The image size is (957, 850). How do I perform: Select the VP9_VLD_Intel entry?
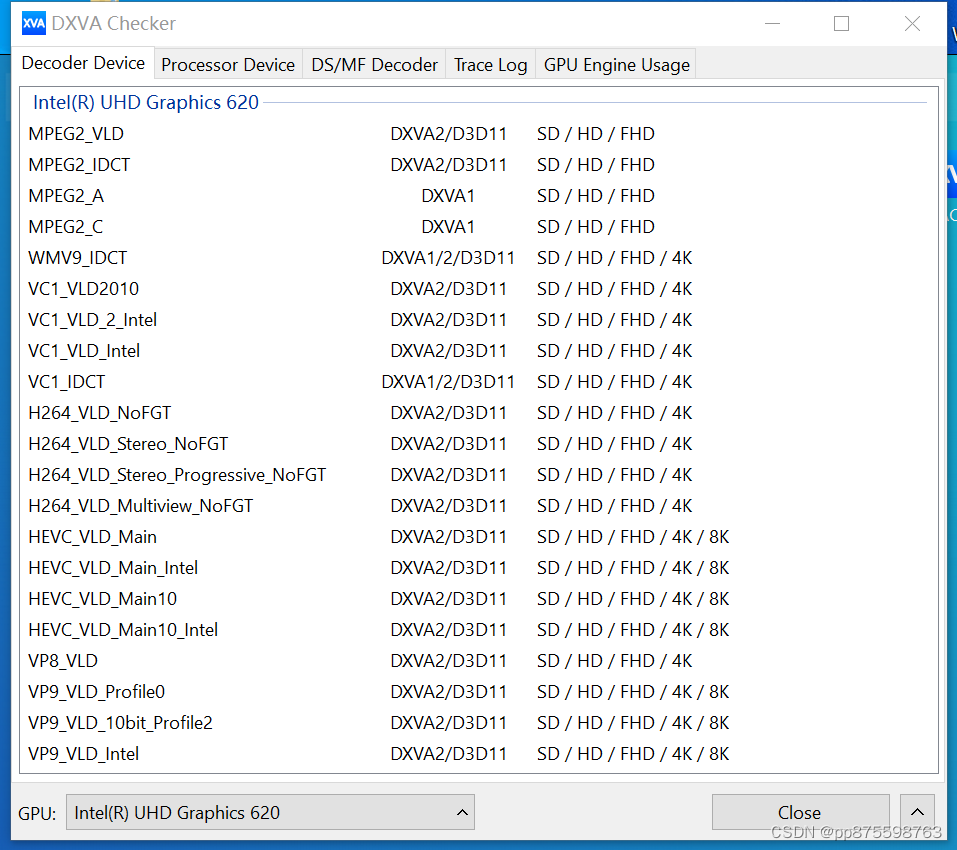tap(478, 754)
